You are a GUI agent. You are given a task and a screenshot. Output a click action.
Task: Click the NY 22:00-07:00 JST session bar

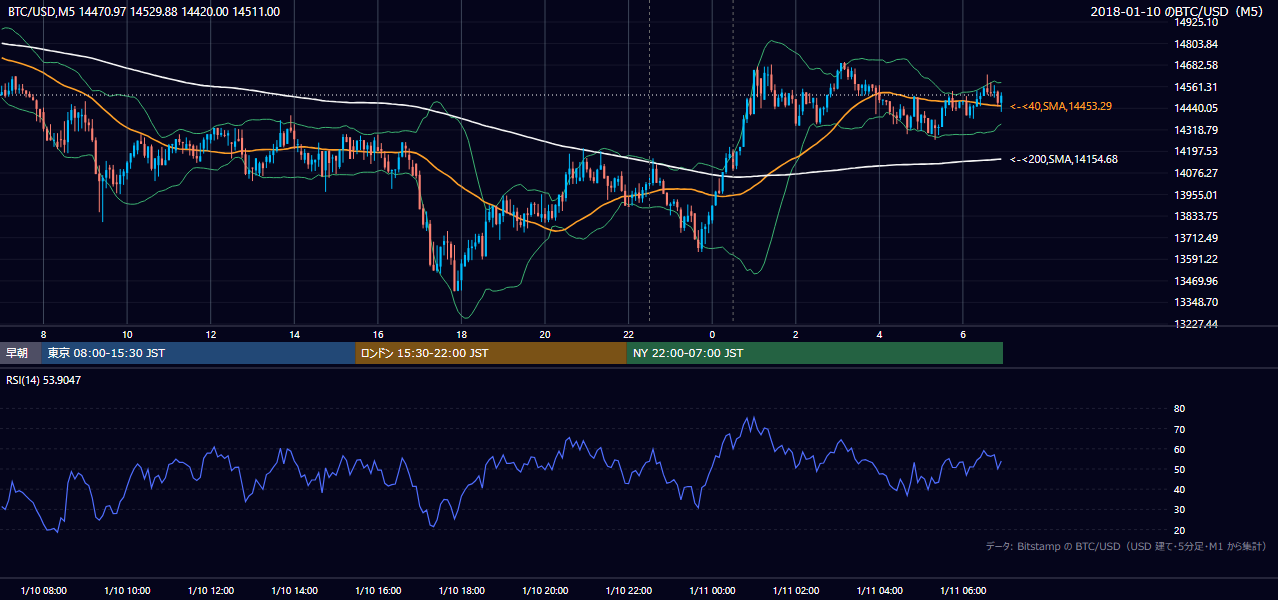[x=814, y=353]
